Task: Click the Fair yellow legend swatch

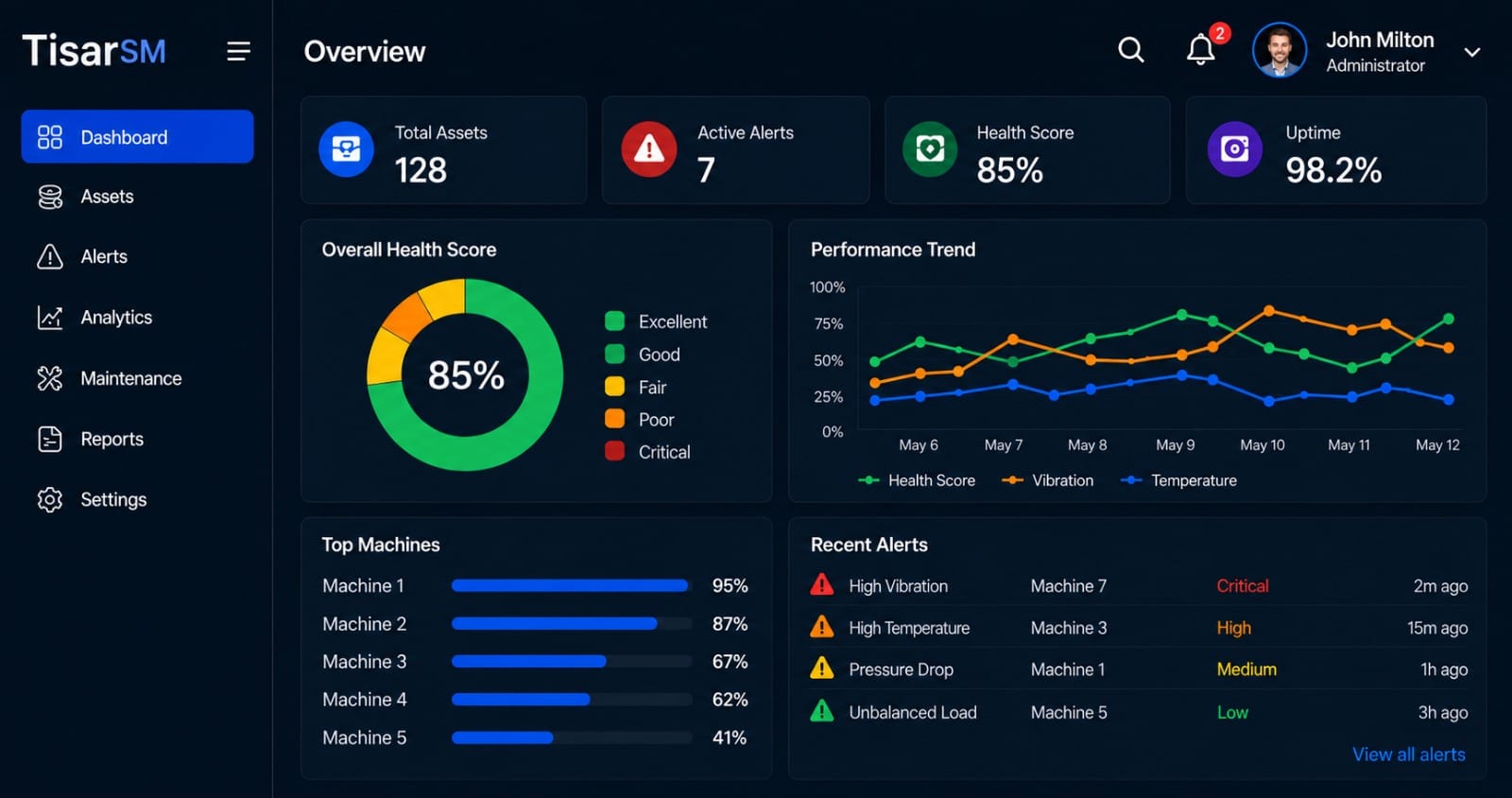Action: (614, 387)
